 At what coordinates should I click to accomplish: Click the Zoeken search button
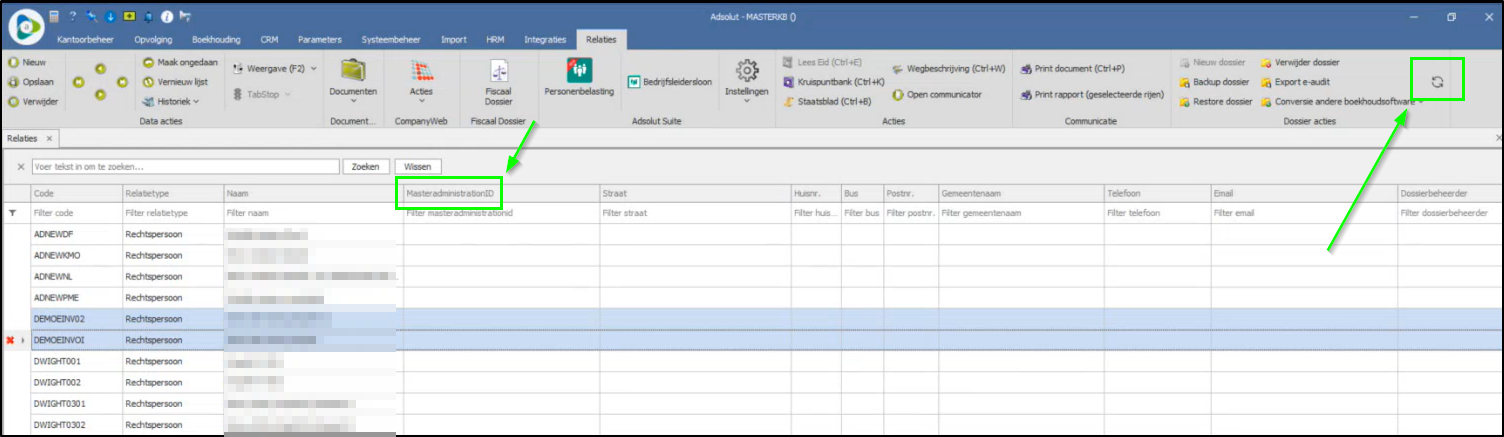(365, 166)
